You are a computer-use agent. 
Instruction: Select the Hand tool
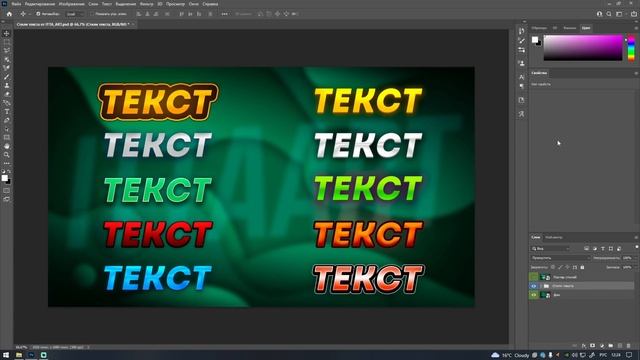coord(7,146)
